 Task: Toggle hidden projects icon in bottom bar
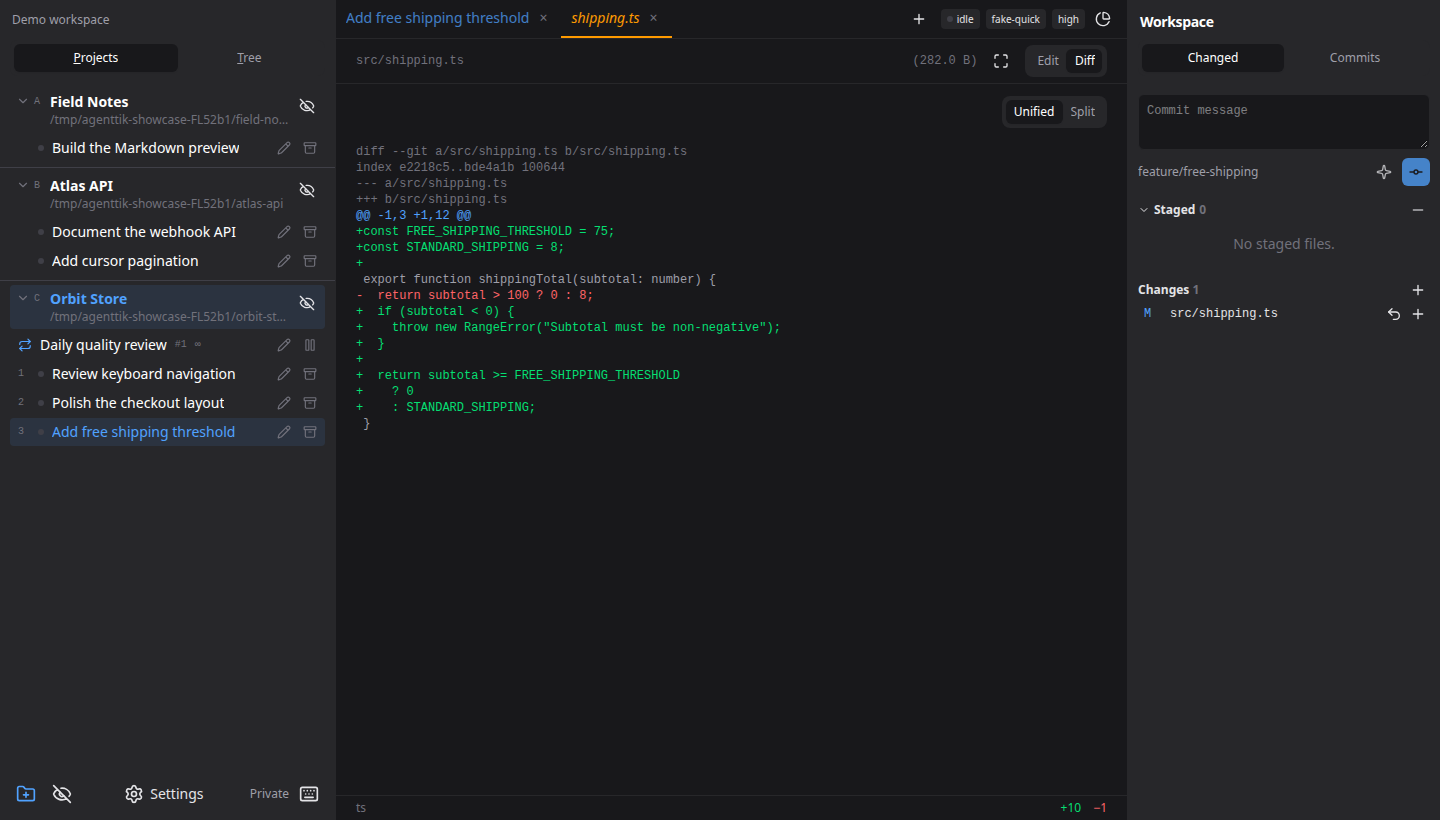coord(62,794)
